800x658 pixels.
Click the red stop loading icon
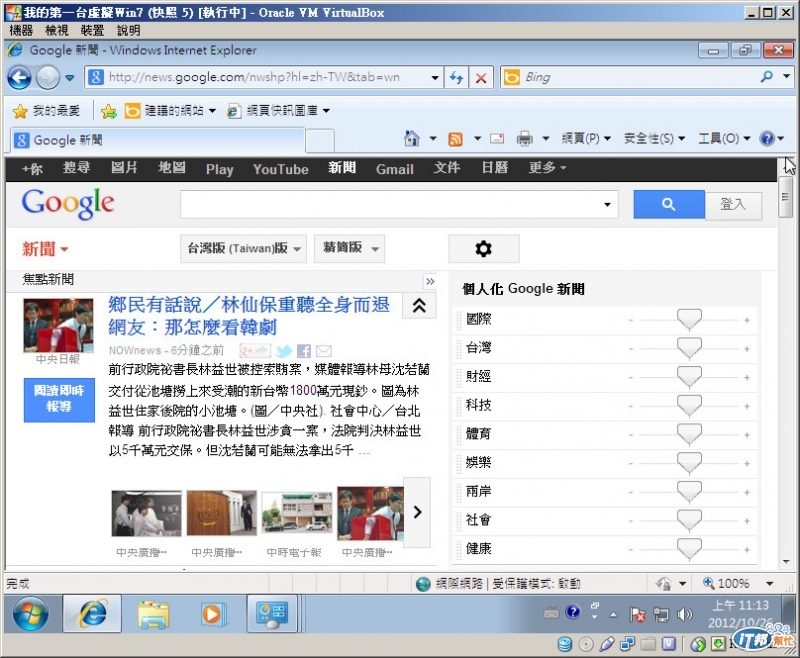[481, 78]
